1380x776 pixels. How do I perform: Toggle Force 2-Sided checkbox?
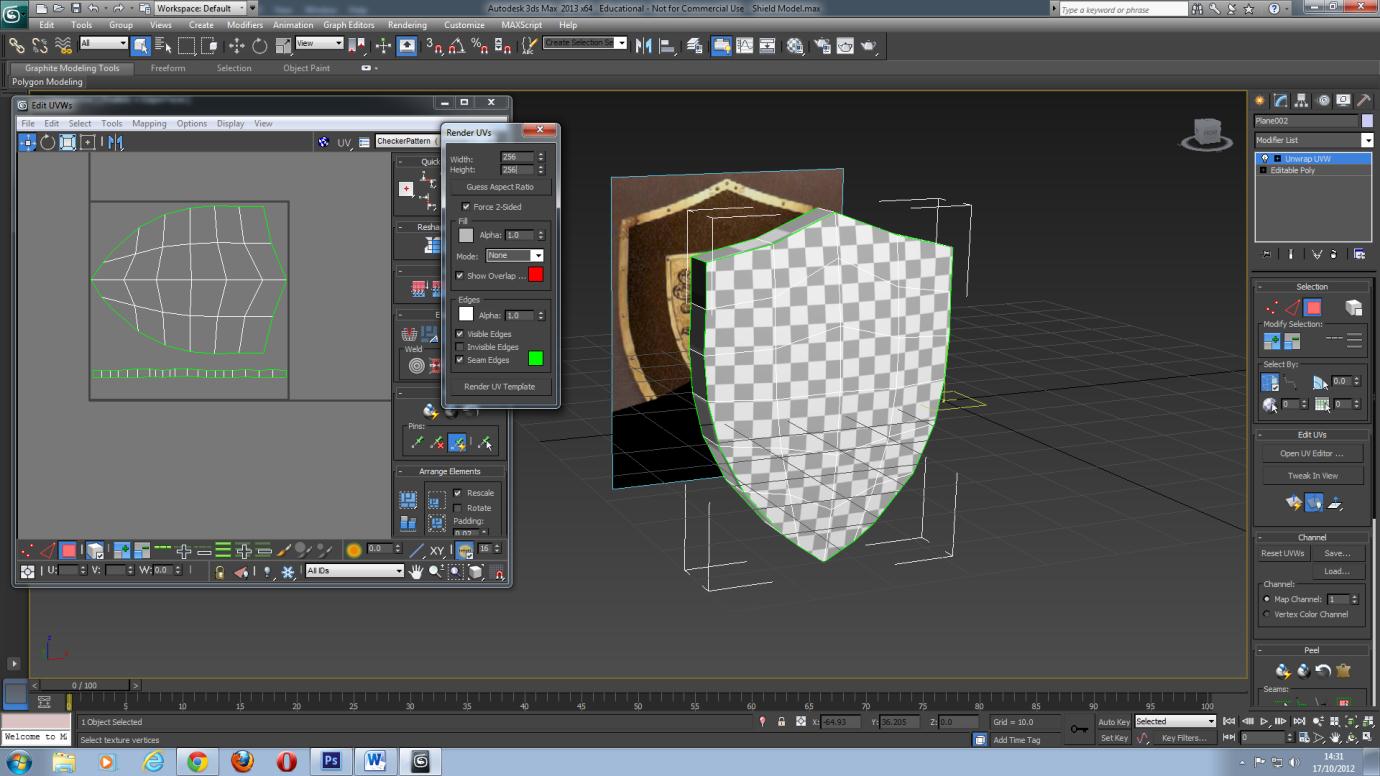click(465, 207)
